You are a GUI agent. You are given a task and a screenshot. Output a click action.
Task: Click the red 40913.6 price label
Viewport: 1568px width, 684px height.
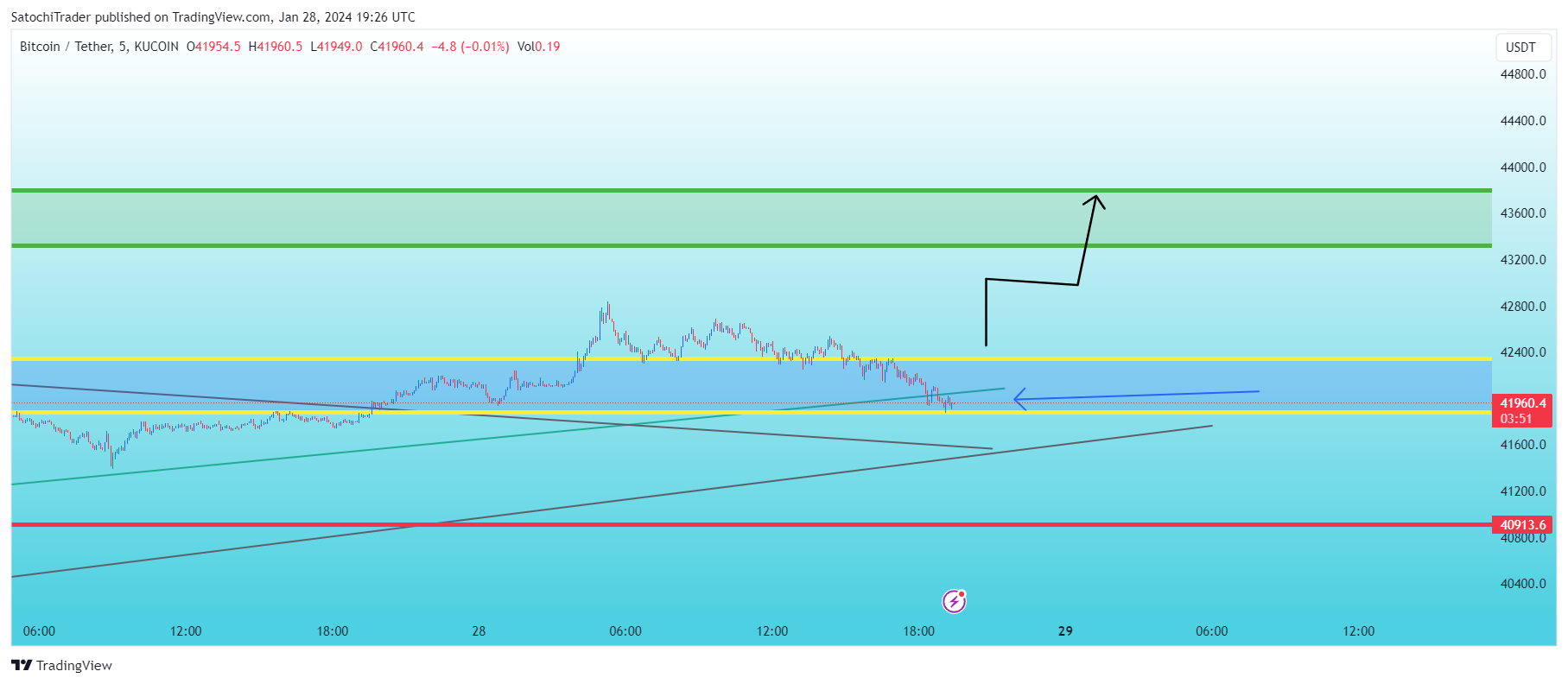(1522, 524)
